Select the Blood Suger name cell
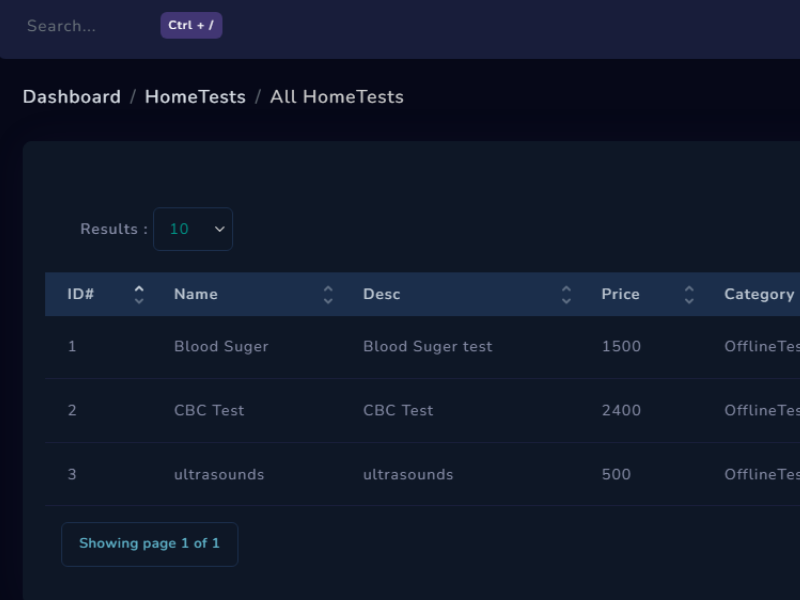 tap(221, 346)
